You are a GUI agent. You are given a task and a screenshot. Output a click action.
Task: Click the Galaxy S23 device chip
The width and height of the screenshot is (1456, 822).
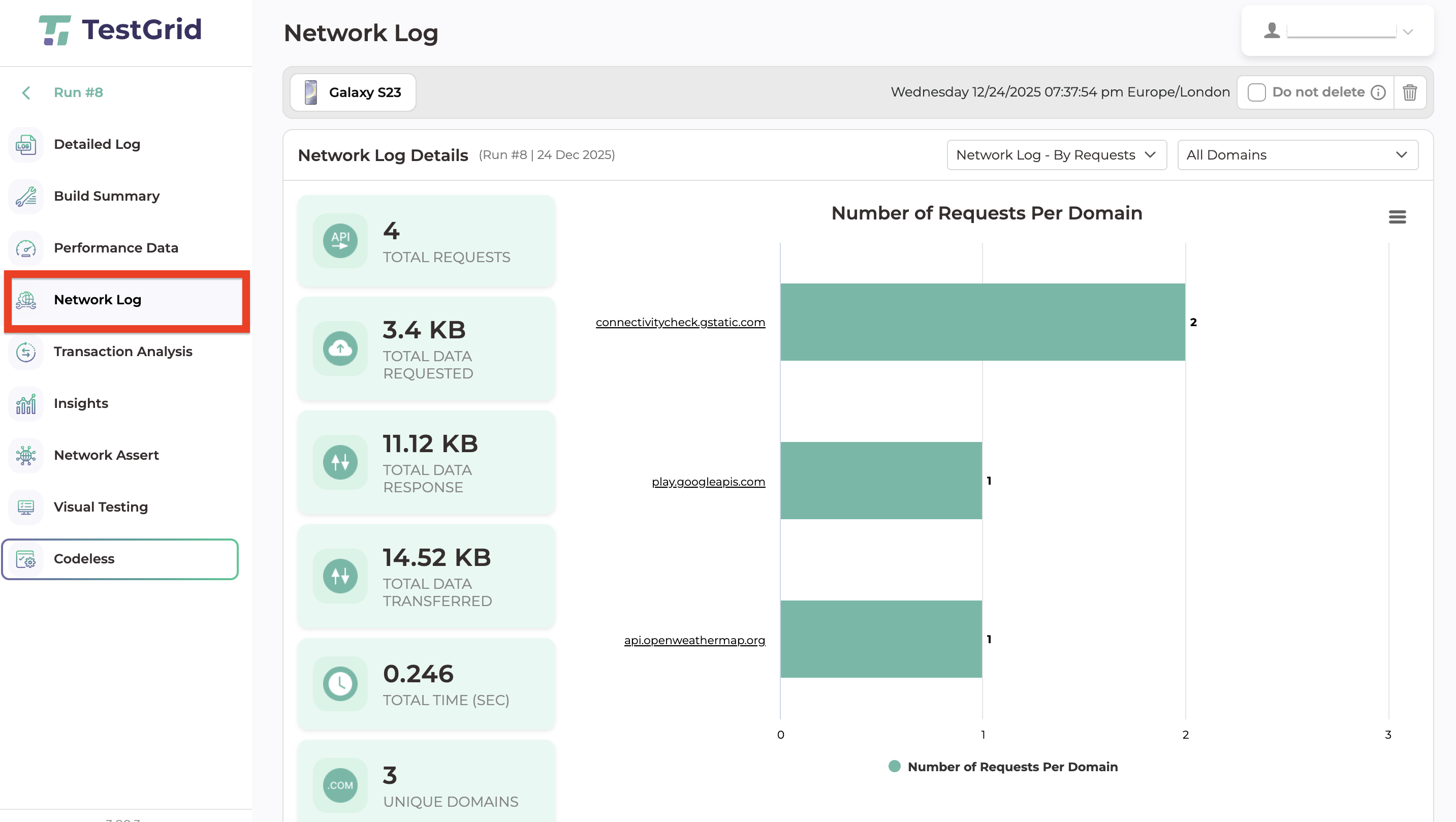click(x=353, y=92)
